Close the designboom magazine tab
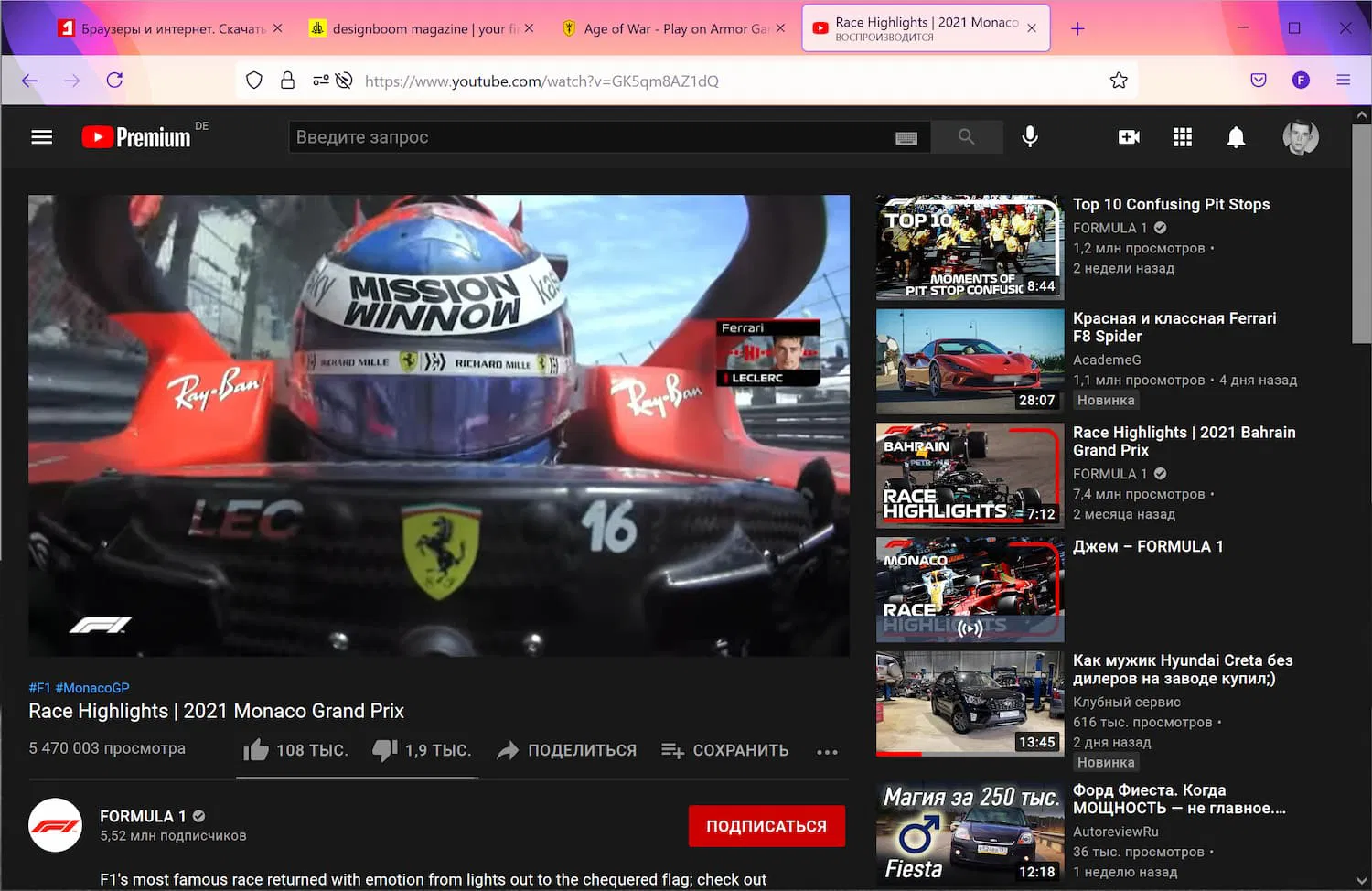This screenshot has width=1372, height=891. pos(529,28)
